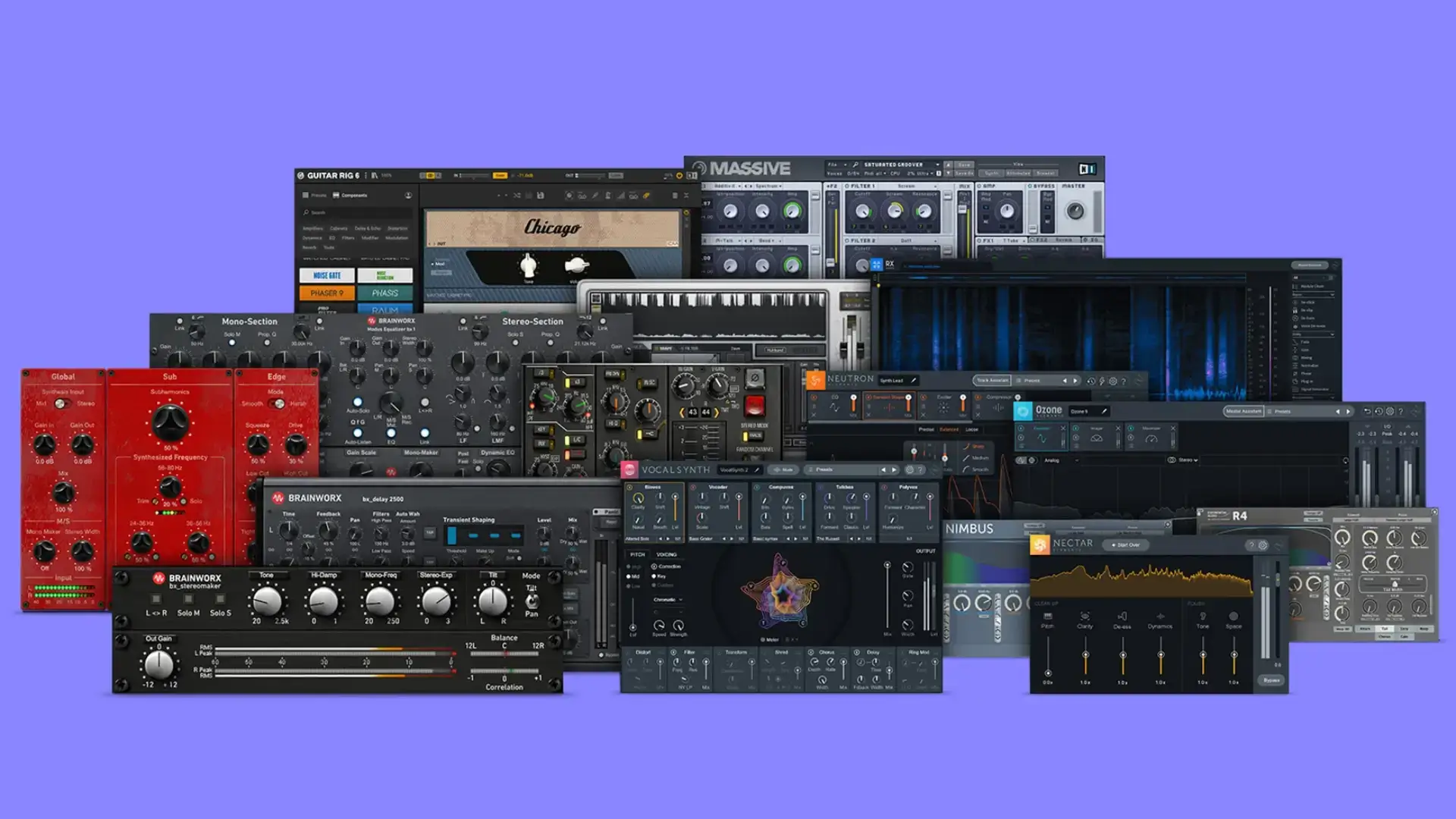Click the Neutron help question mark icon
The image size is (1456, 819).
click(1123, 381)
